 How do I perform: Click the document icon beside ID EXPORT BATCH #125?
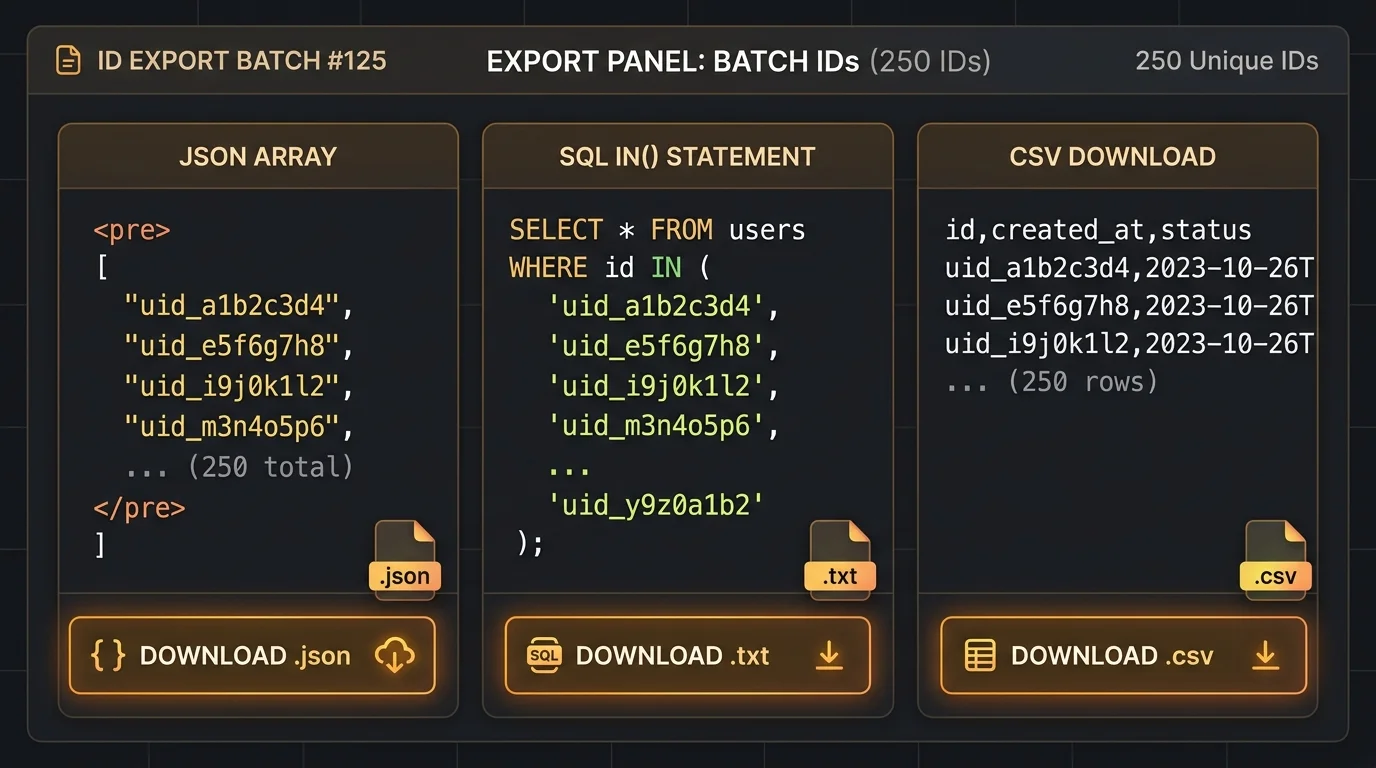click(x=66, y=60)
